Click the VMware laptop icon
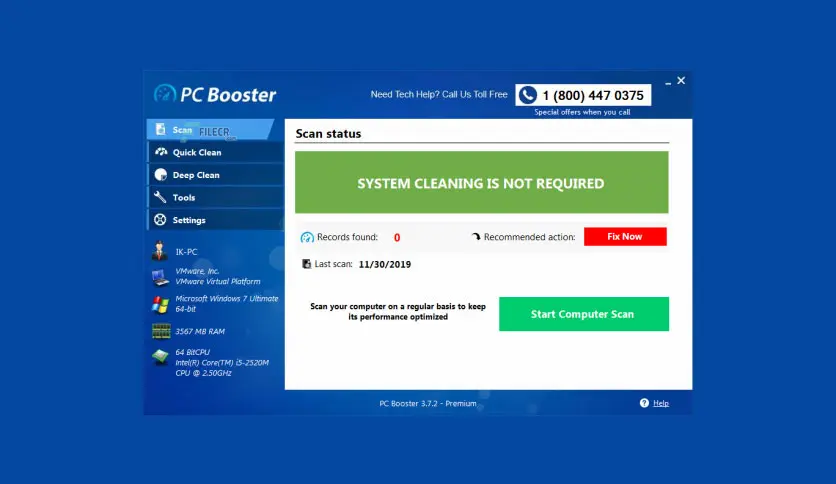The height and width of the screenshot is (484, 836). click(x=160, y=277)
